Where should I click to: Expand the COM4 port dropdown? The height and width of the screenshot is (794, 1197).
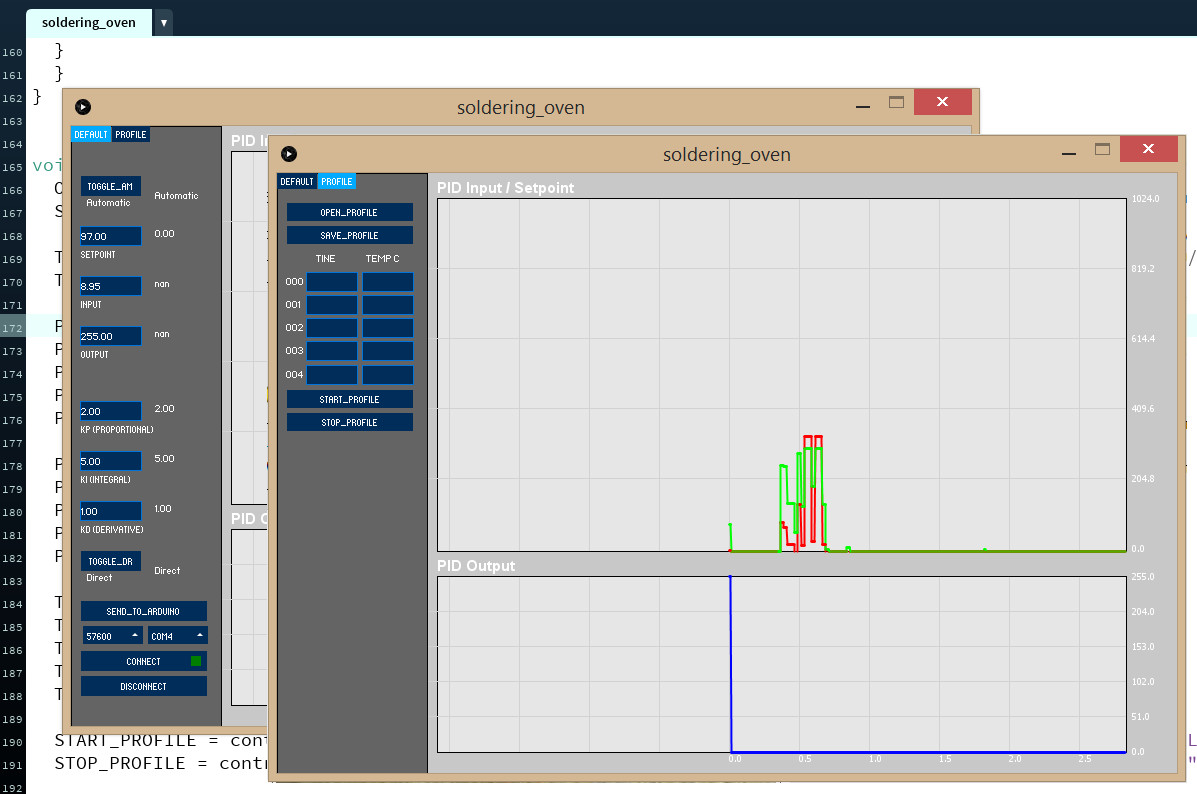(x=177, y=636)
